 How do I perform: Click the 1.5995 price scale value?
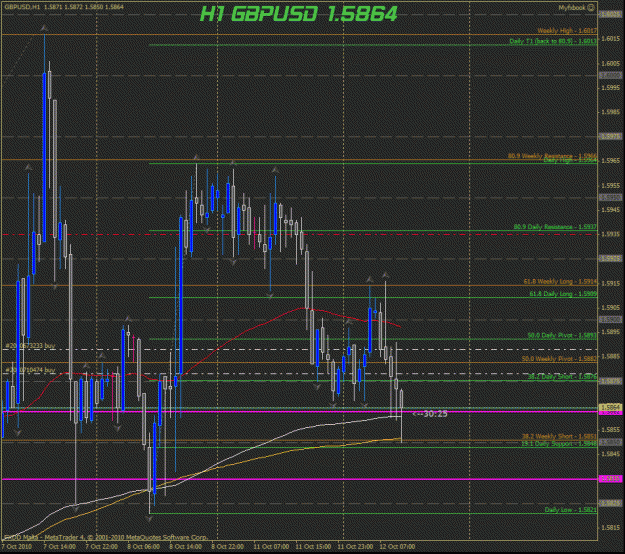click(610, 87)
